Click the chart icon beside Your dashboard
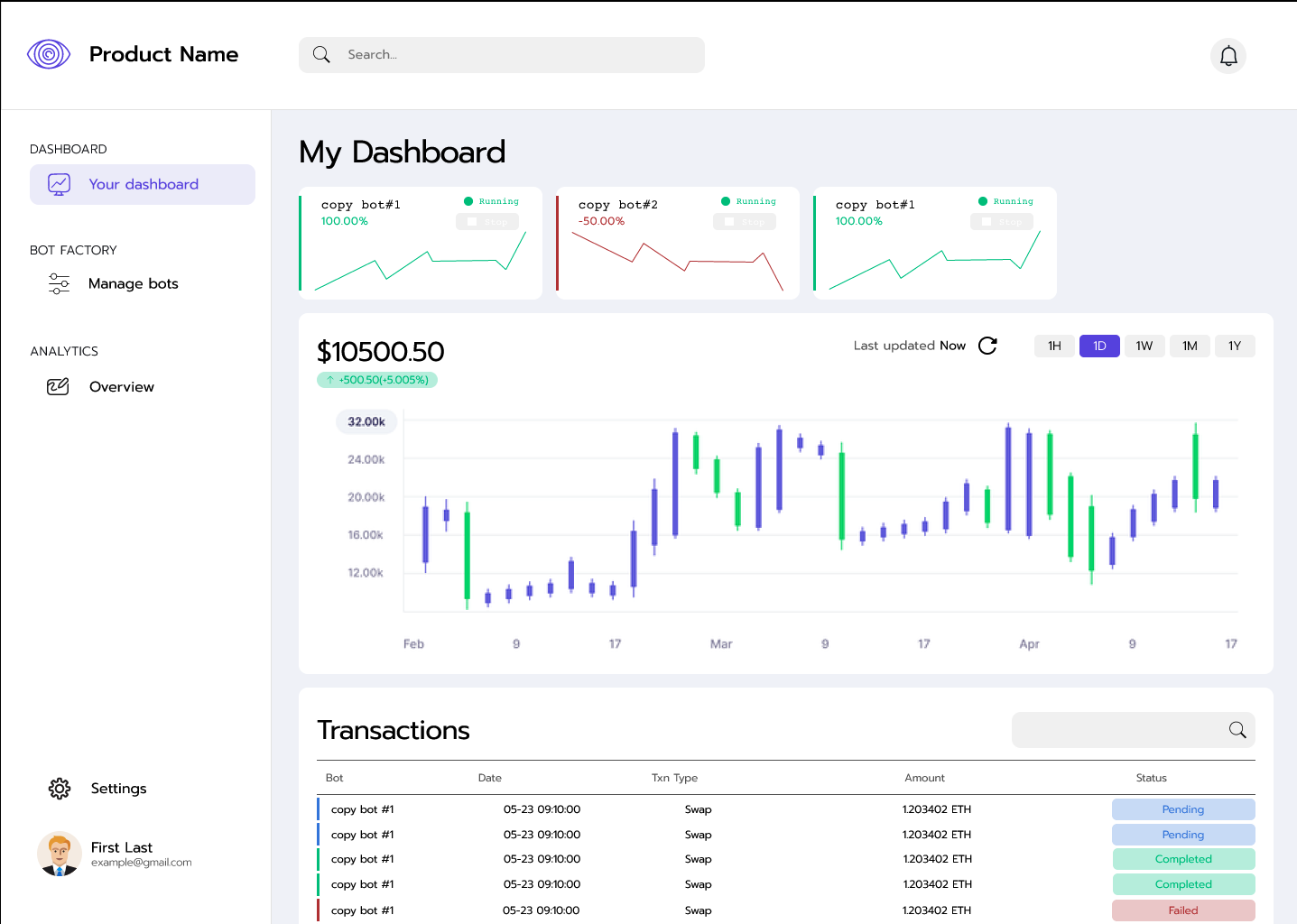The image size is (1297, 924). (59, 184)
